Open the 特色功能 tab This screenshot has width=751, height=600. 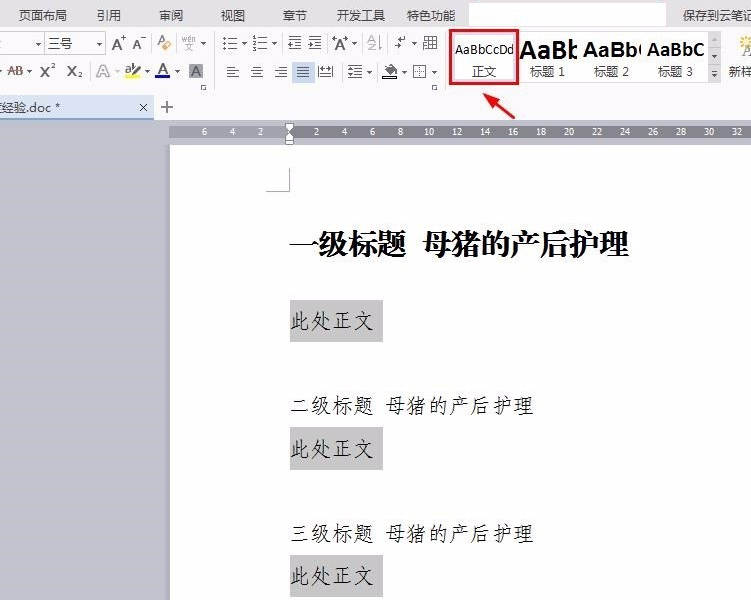[x=431, y=15]
